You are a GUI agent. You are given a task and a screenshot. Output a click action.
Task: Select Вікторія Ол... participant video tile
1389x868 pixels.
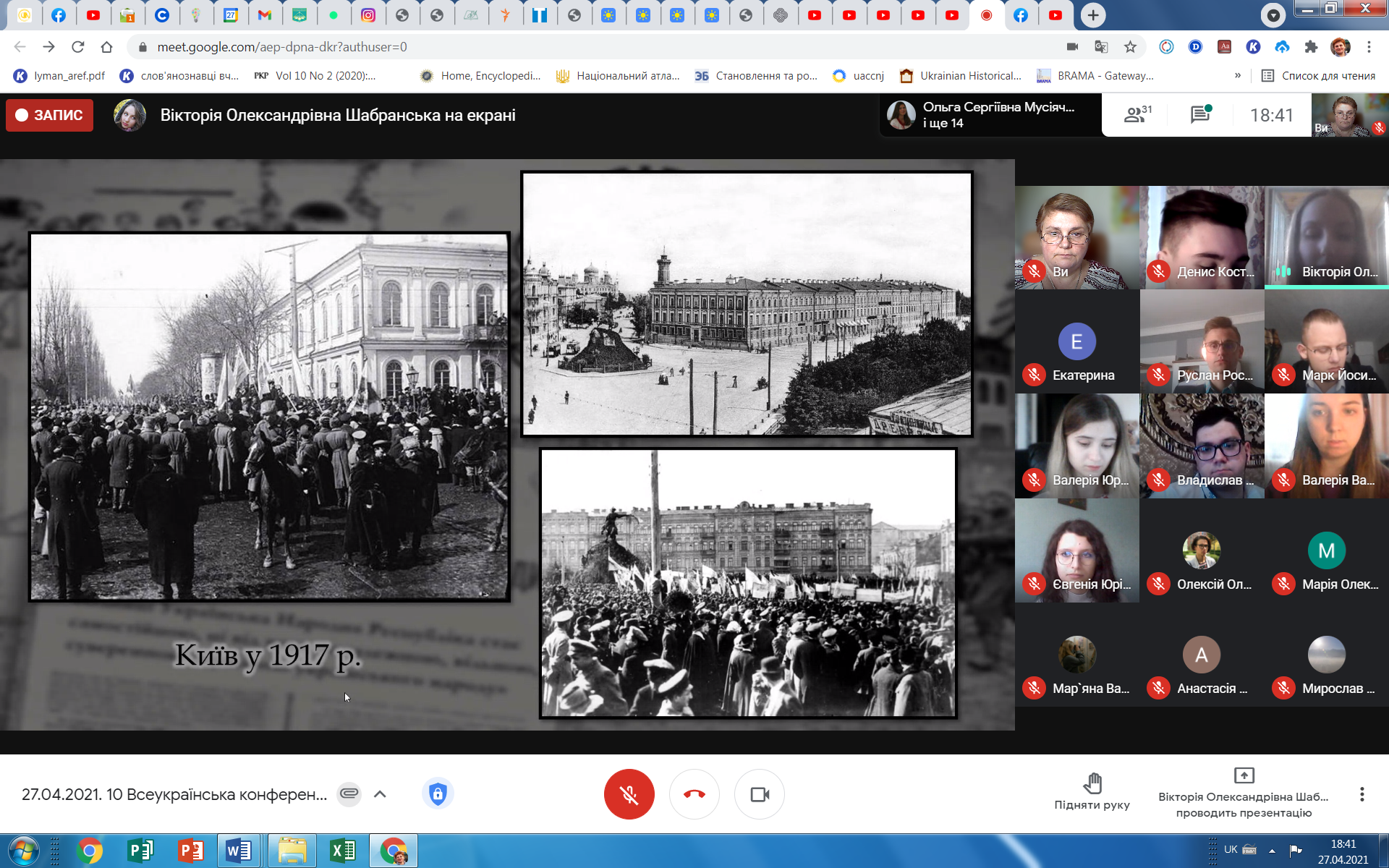point(1326,237)
